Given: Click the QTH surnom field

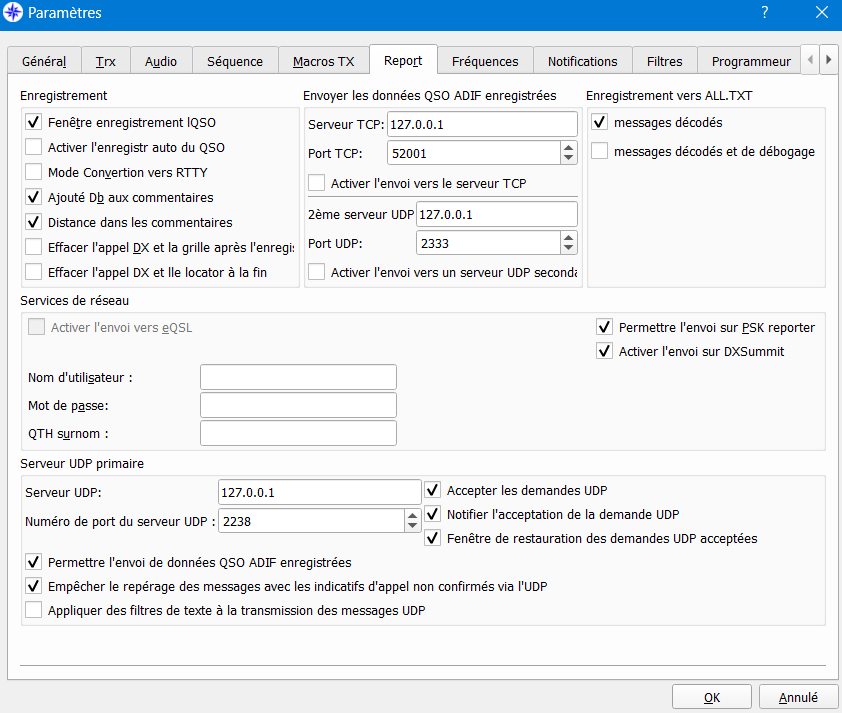Looking at the screenshot, I should tap(298, 433).
